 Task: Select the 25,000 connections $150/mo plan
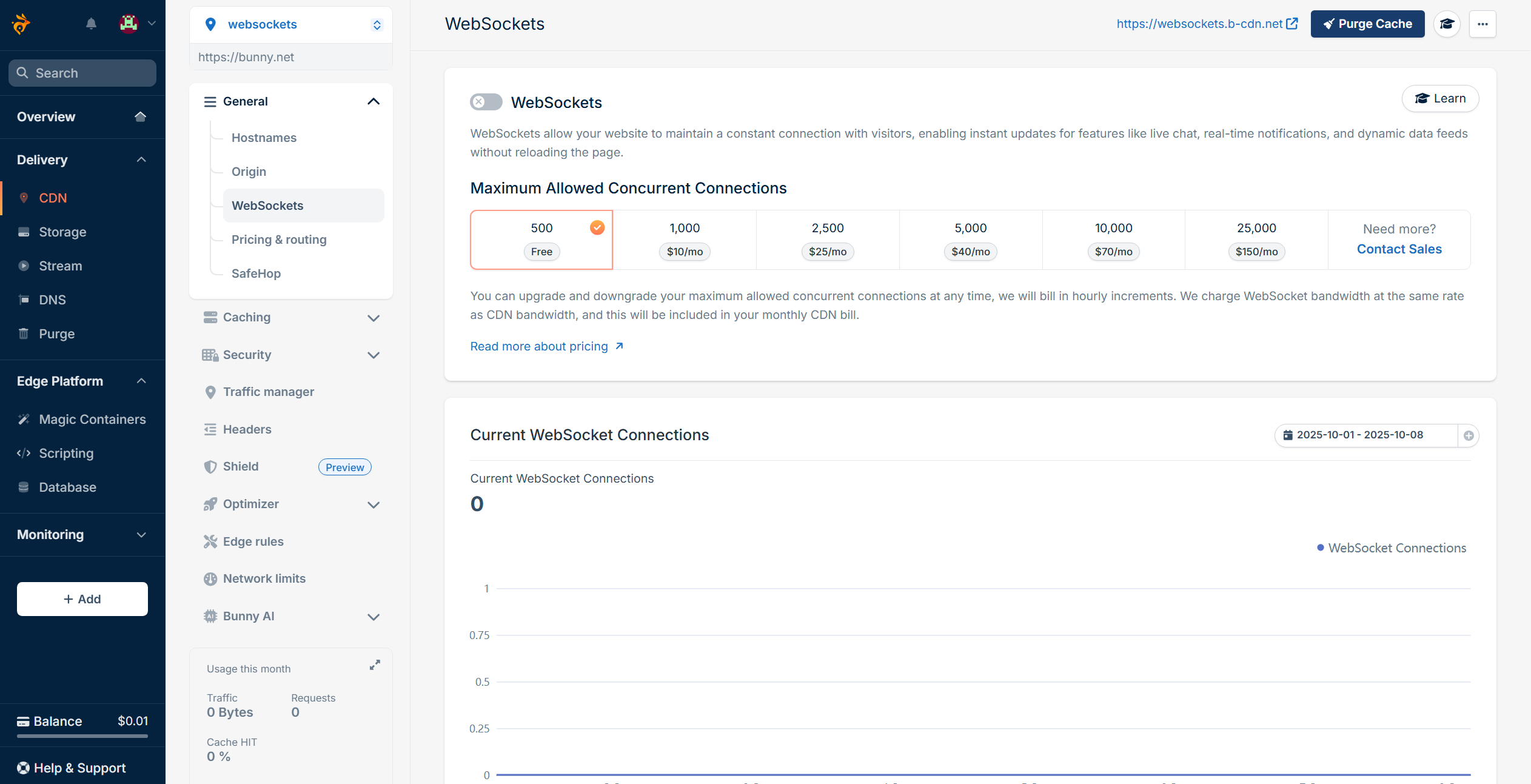1256,240
